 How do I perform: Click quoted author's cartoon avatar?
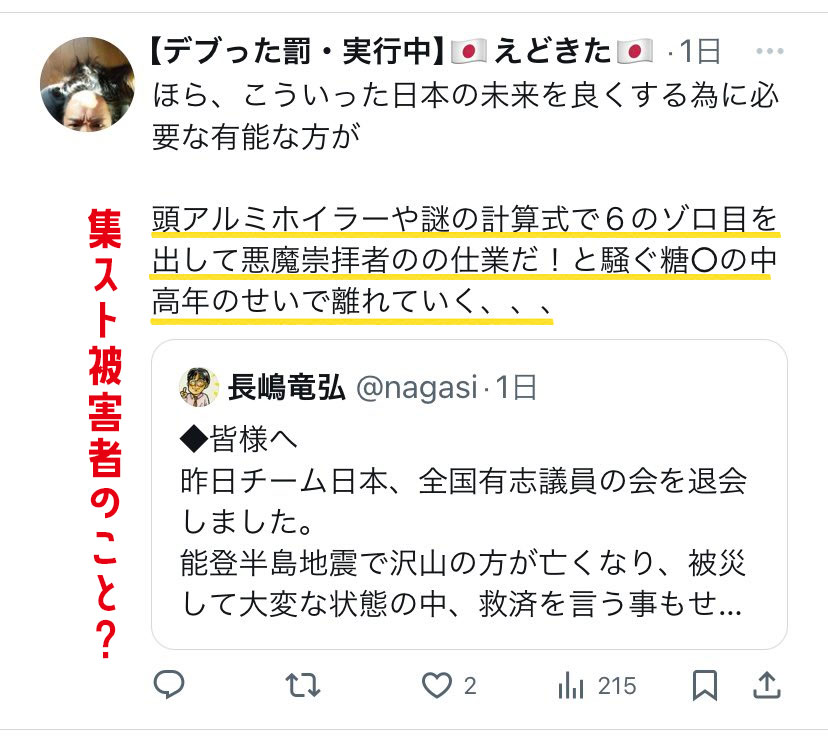199,387
